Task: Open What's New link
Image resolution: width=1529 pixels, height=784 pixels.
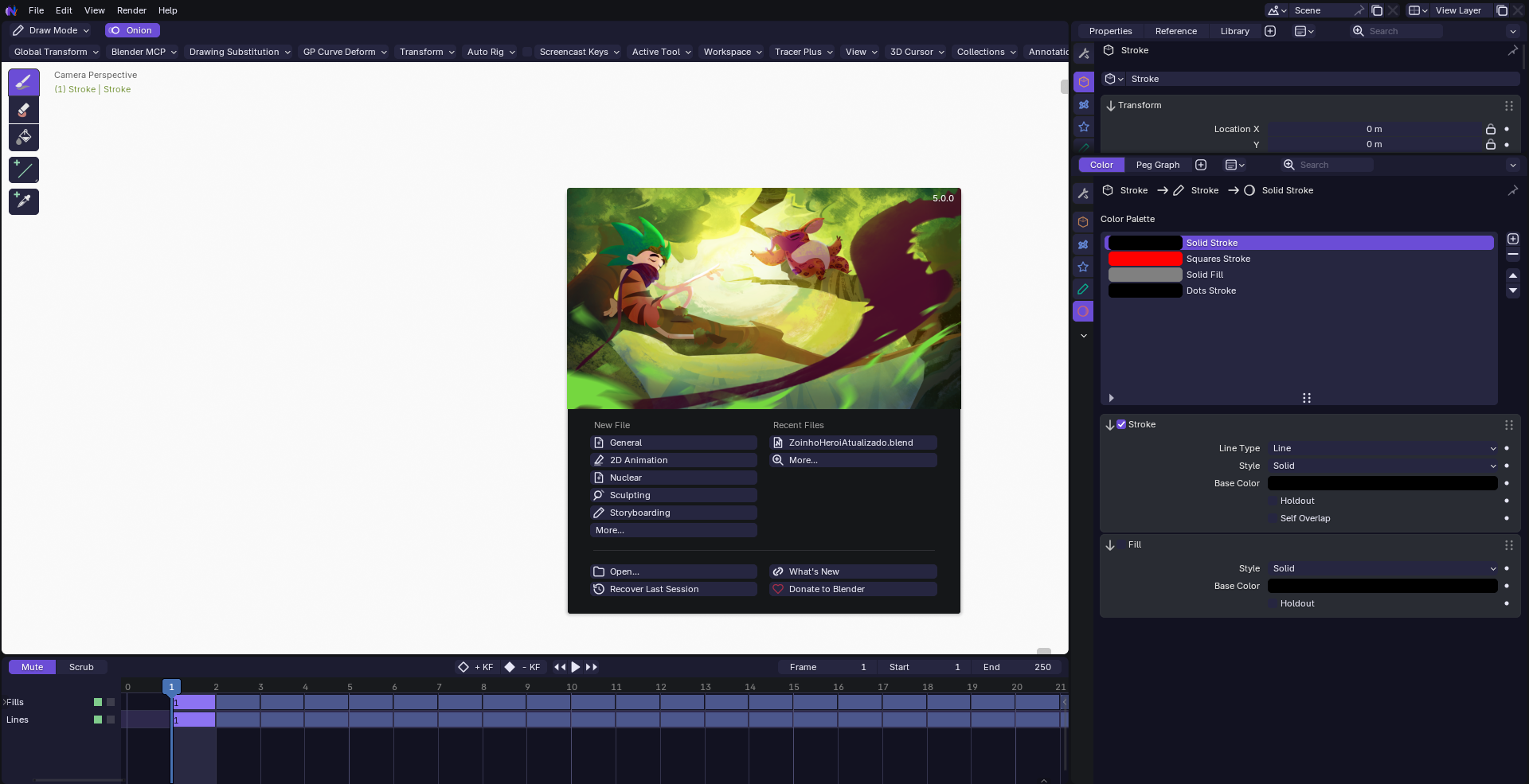Action: click(853, 571)
